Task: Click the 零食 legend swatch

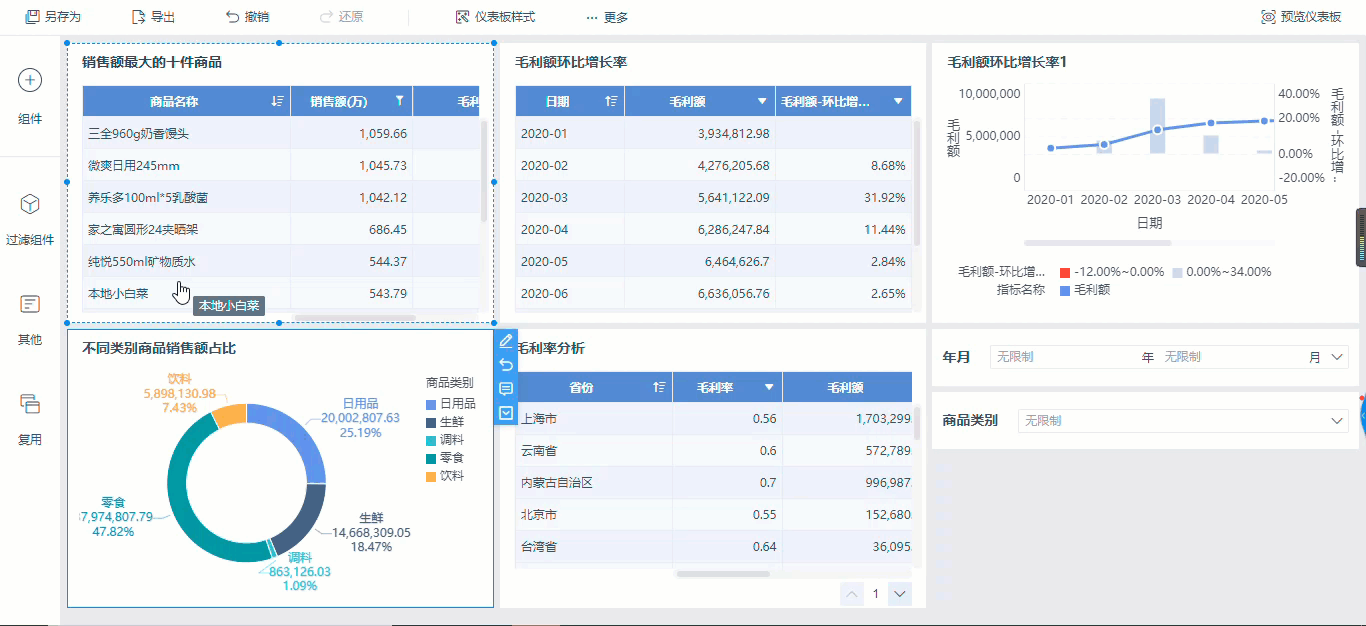Action: (x=431, y=458)
